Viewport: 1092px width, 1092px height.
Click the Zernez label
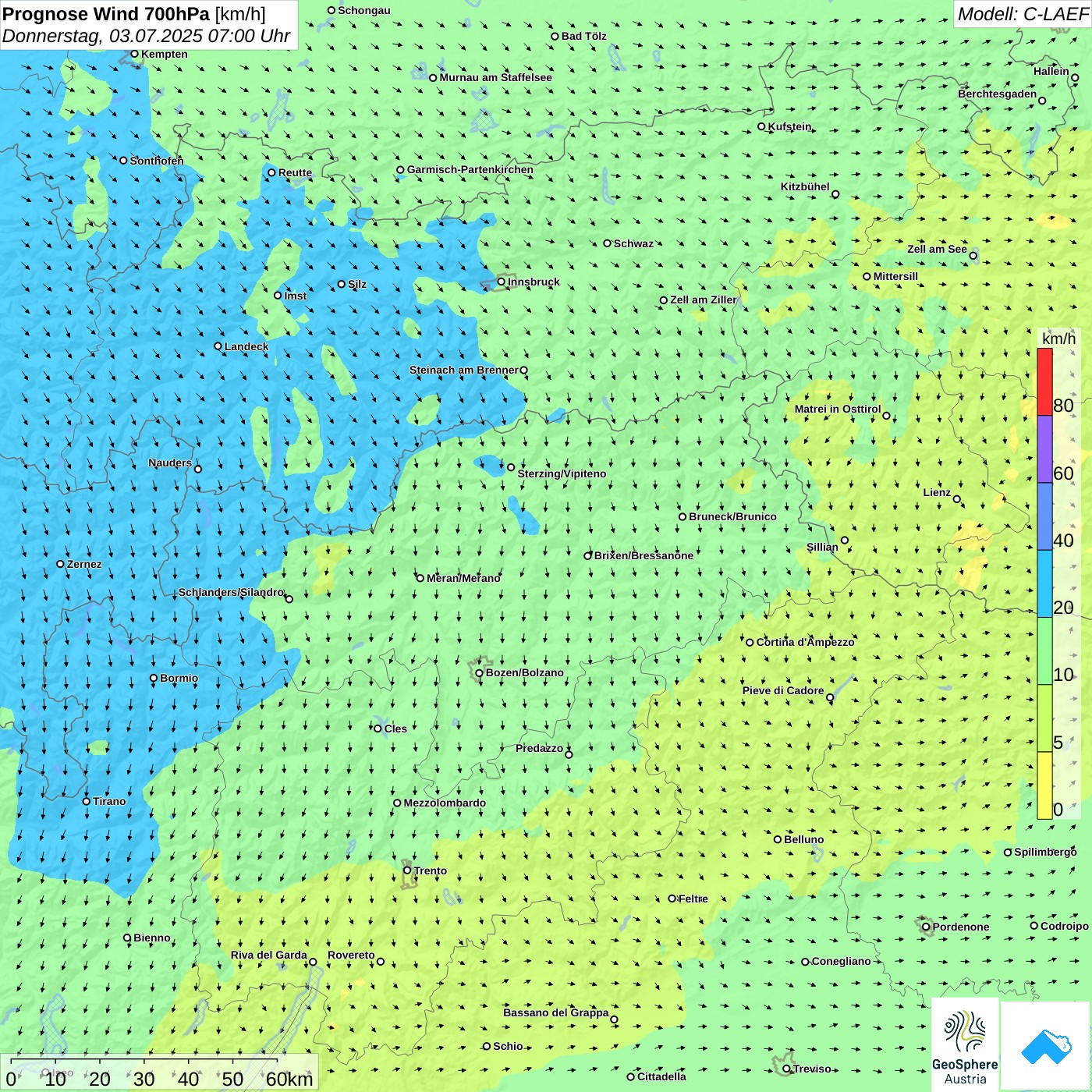point(84,564)
